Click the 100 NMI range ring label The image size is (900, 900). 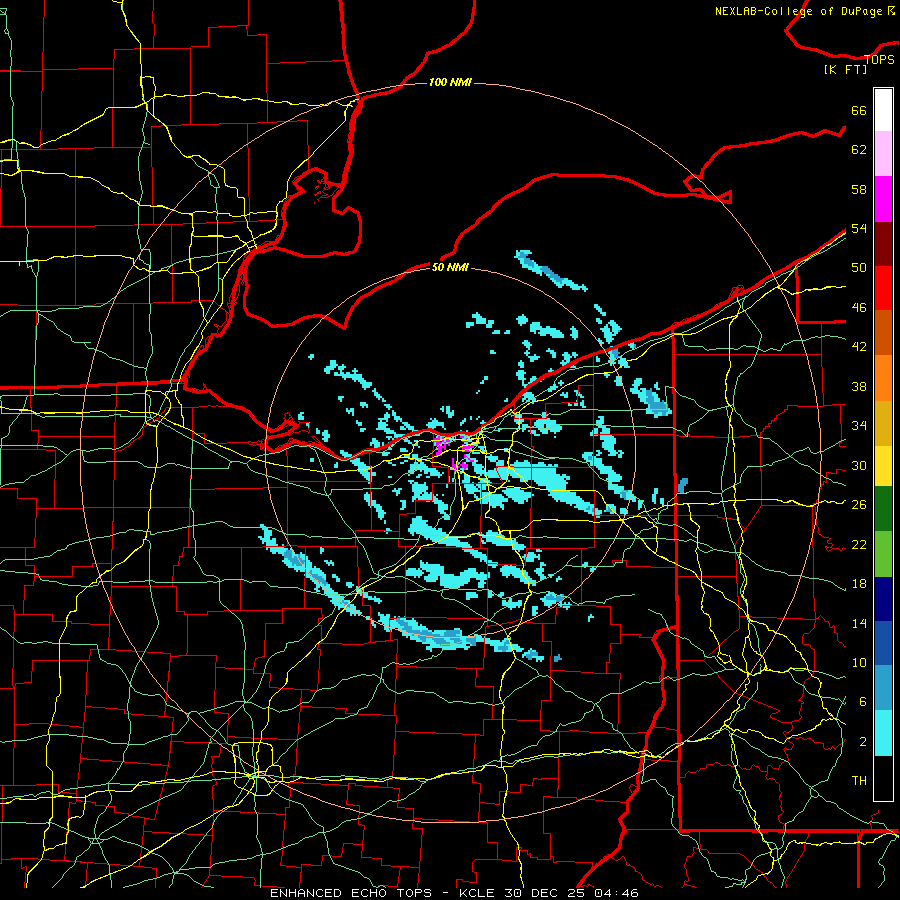pos(450,82)
